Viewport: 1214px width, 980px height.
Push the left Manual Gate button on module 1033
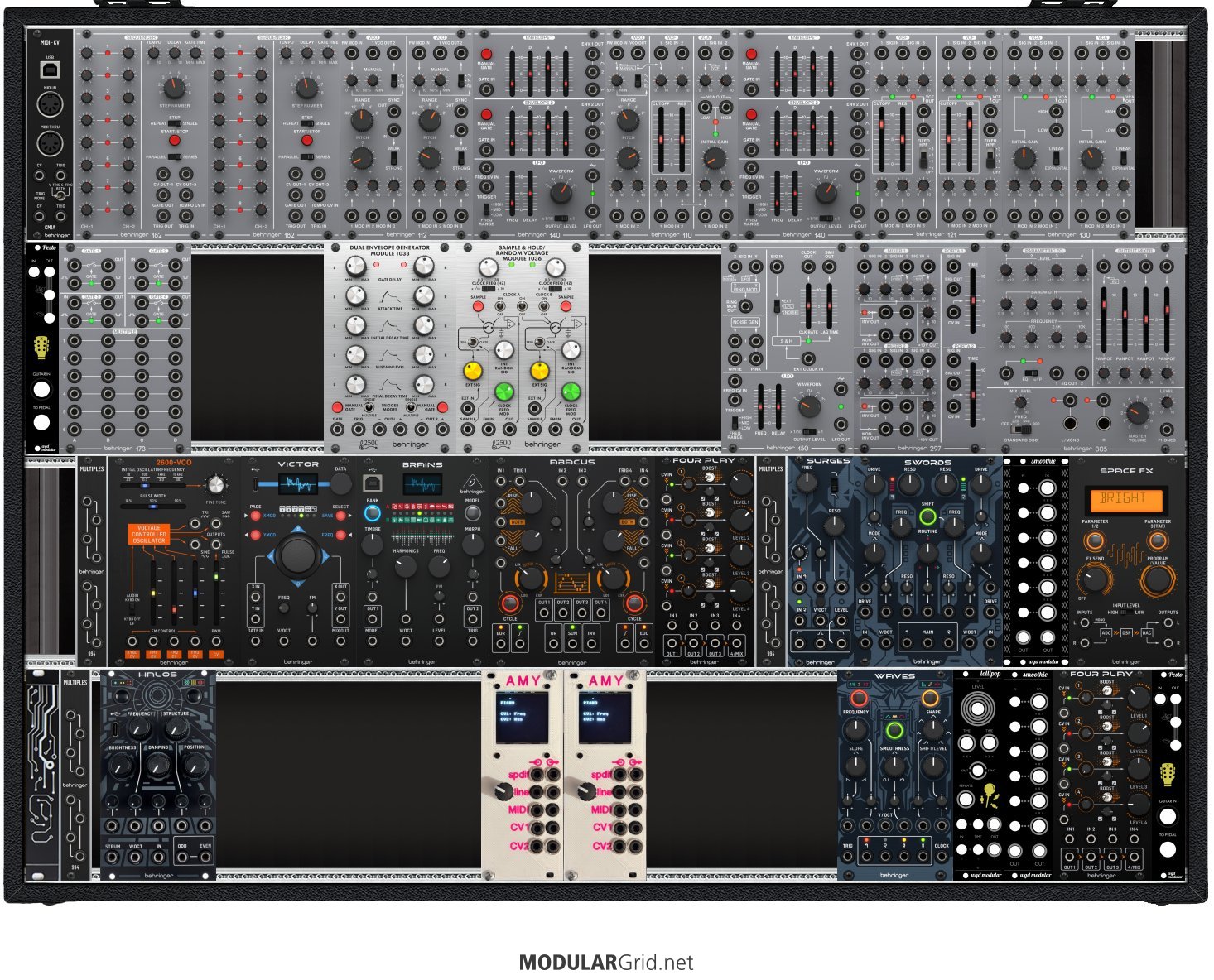click(x=336, y=408)
